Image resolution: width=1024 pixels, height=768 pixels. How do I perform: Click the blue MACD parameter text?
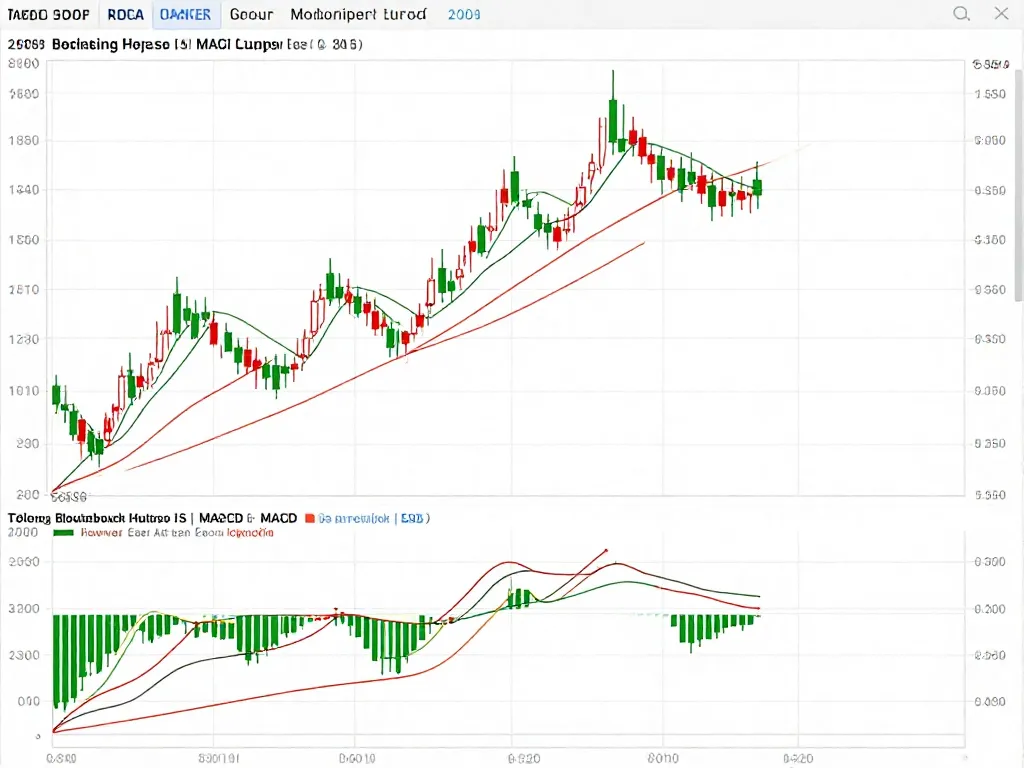pos(374,519)
